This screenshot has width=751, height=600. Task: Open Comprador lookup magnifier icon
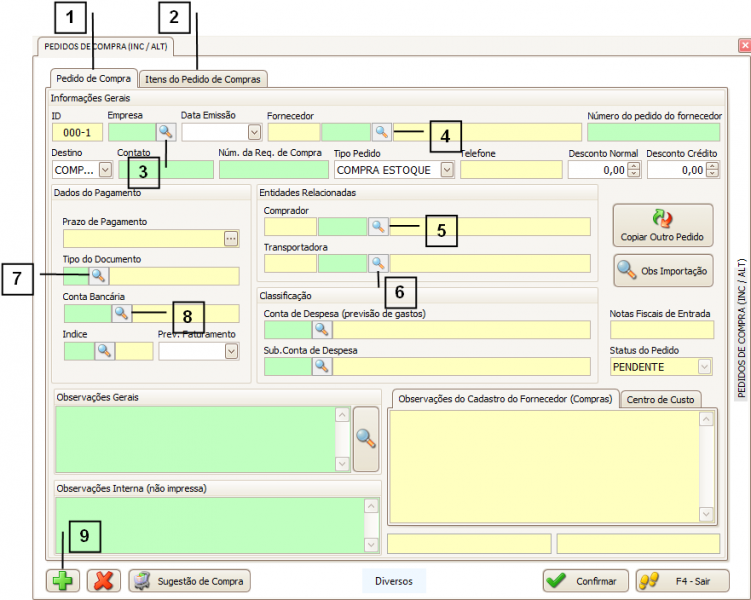click(x=378, y=227)
